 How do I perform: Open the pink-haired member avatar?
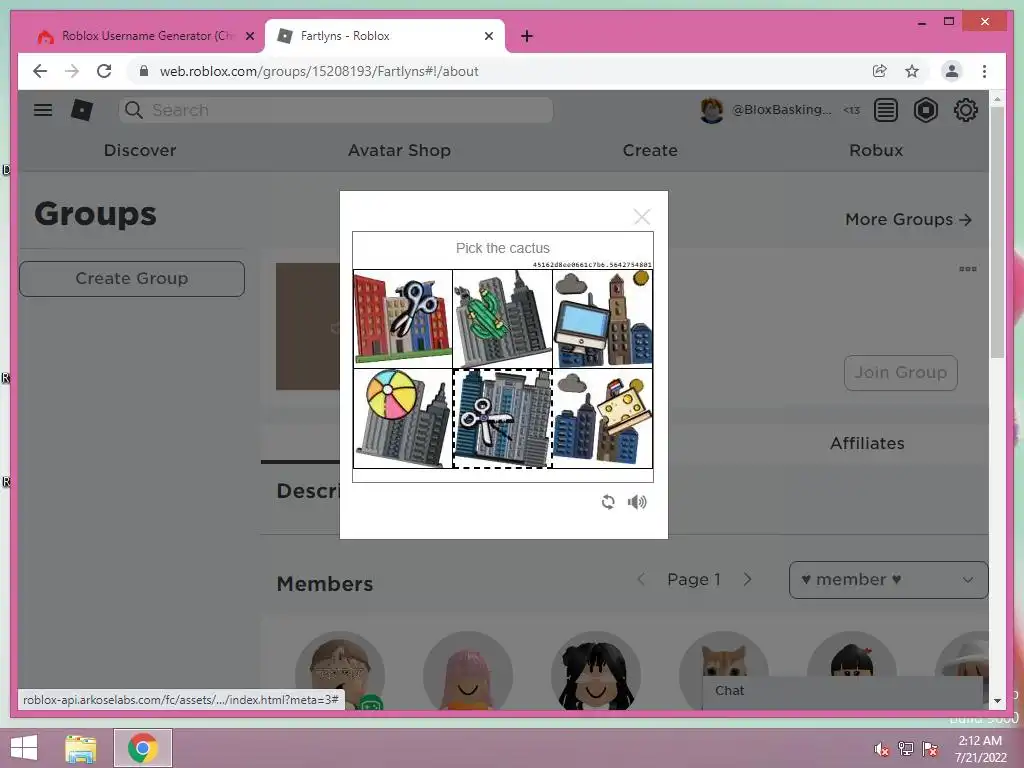point(468,671)
